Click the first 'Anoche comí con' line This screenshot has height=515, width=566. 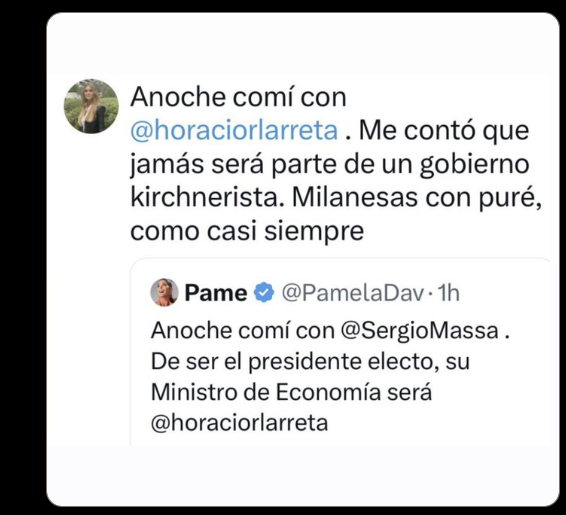238,97
